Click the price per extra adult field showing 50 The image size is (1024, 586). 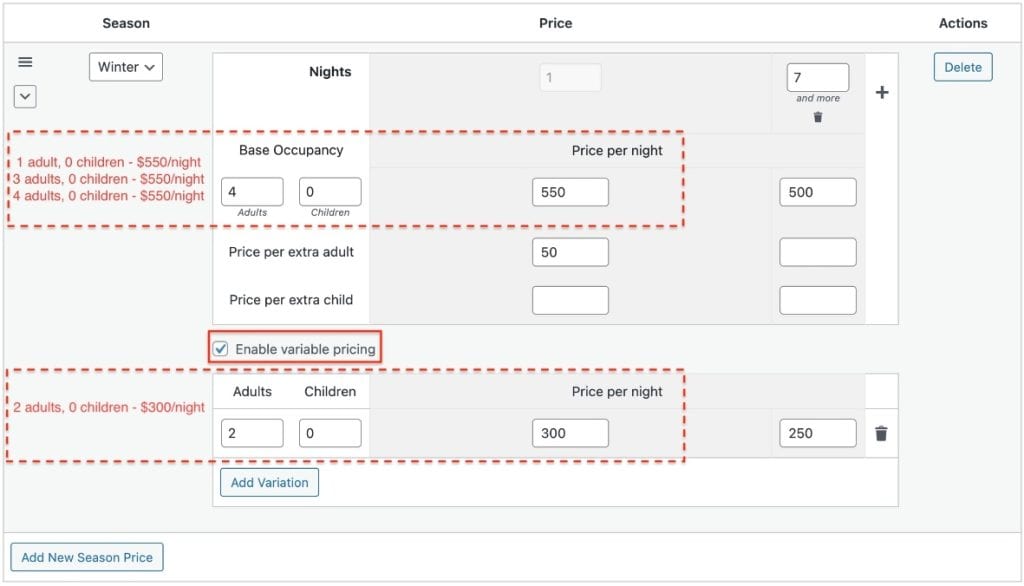(x=570, y=252)
